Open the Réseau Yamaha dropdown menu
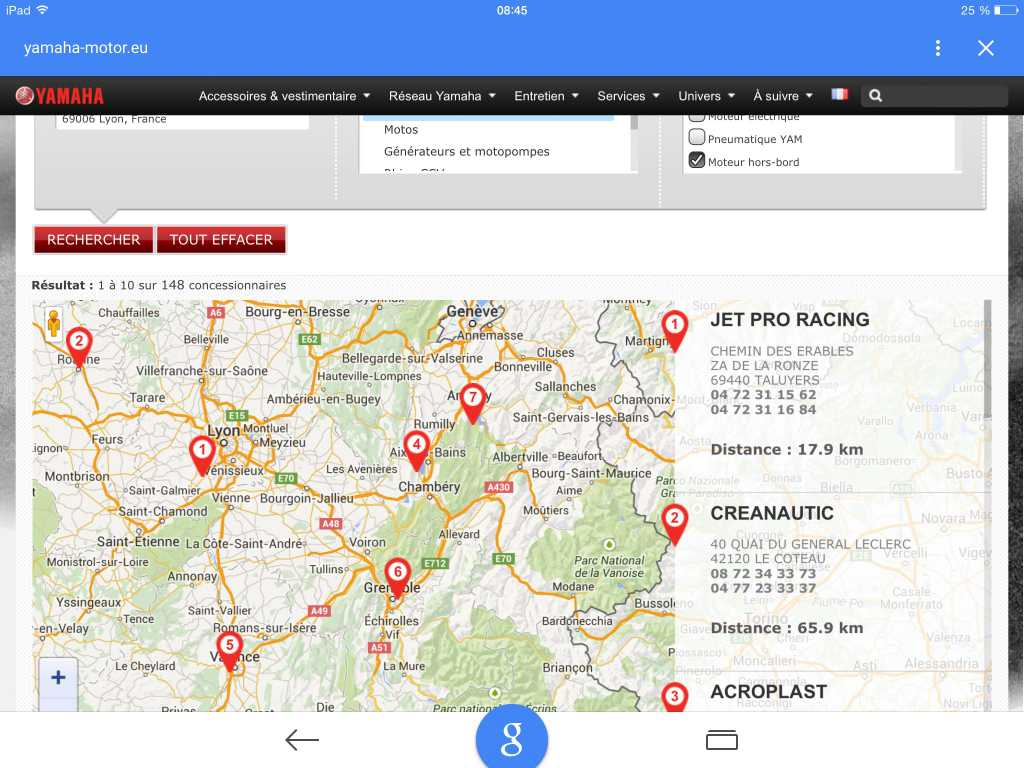This screenshot has width=1024, height=768. tap(441, 96)
